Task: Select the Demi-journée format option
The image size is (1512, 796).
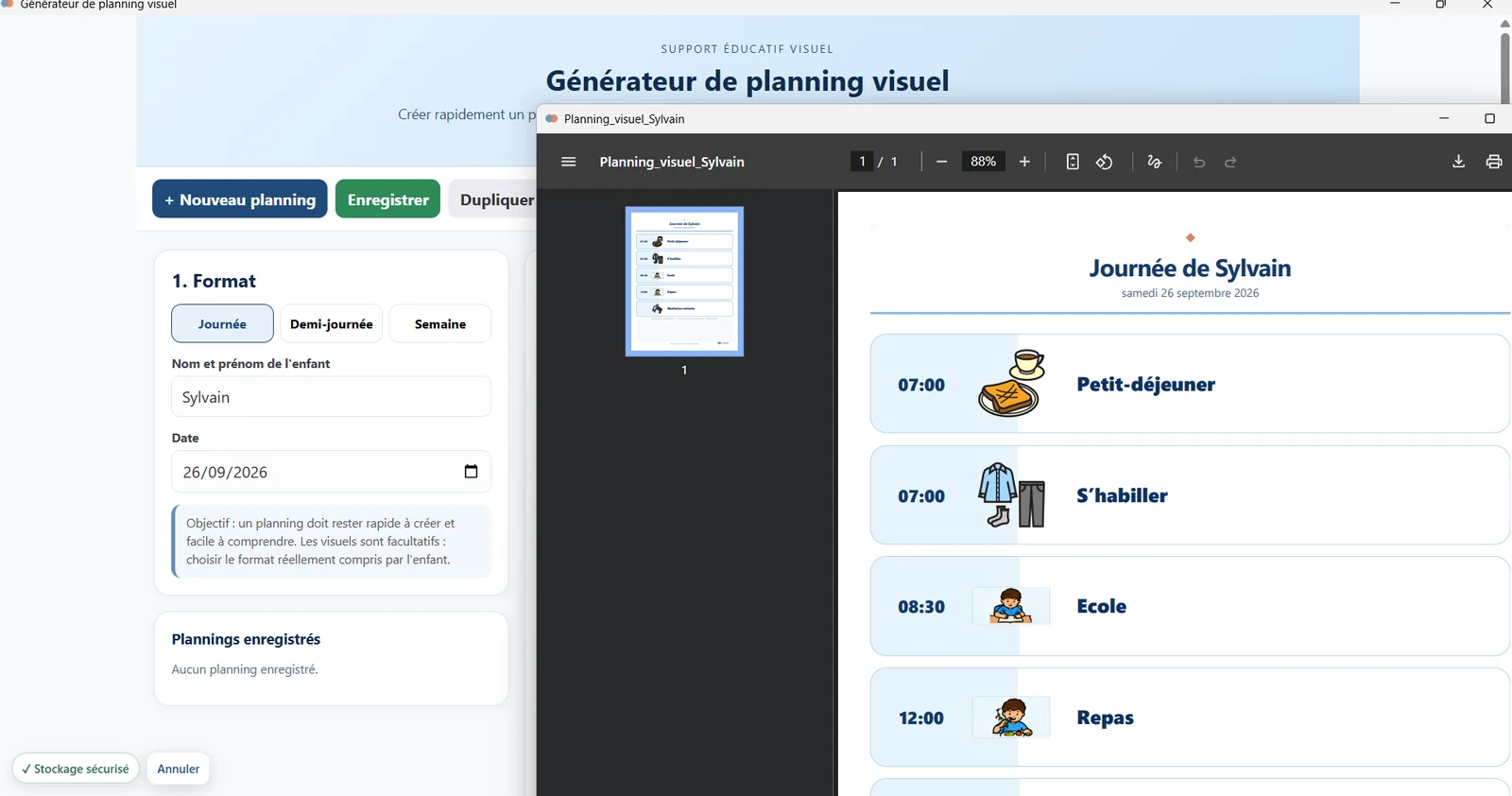Action: [x=331, y=323]
